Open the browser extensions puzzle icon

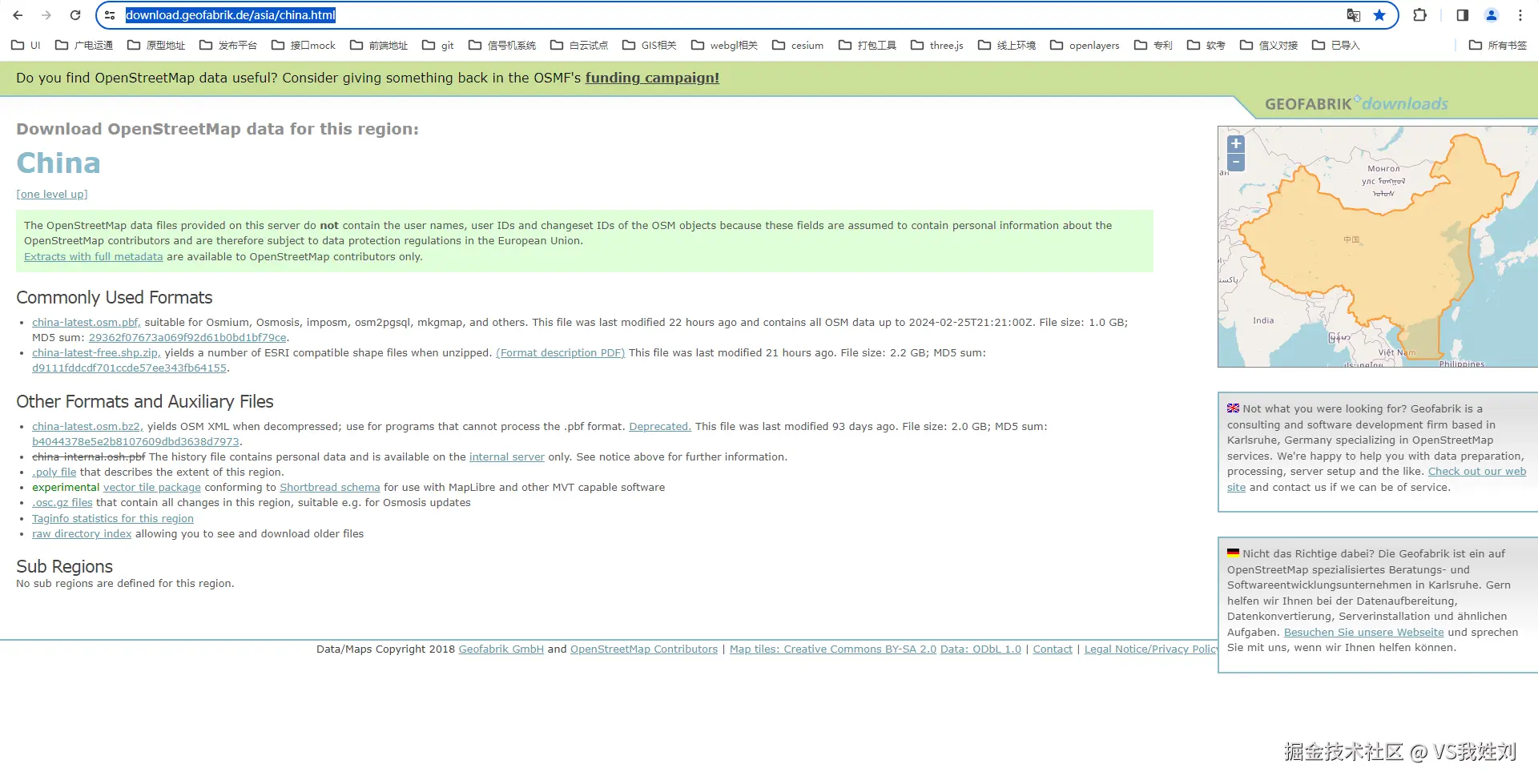point(1420,15)
